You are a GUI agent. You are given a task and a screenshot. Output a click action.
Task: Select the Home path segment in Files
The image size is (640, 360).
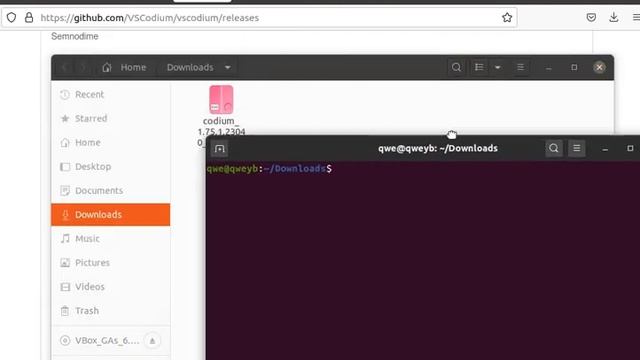point(124,67)
